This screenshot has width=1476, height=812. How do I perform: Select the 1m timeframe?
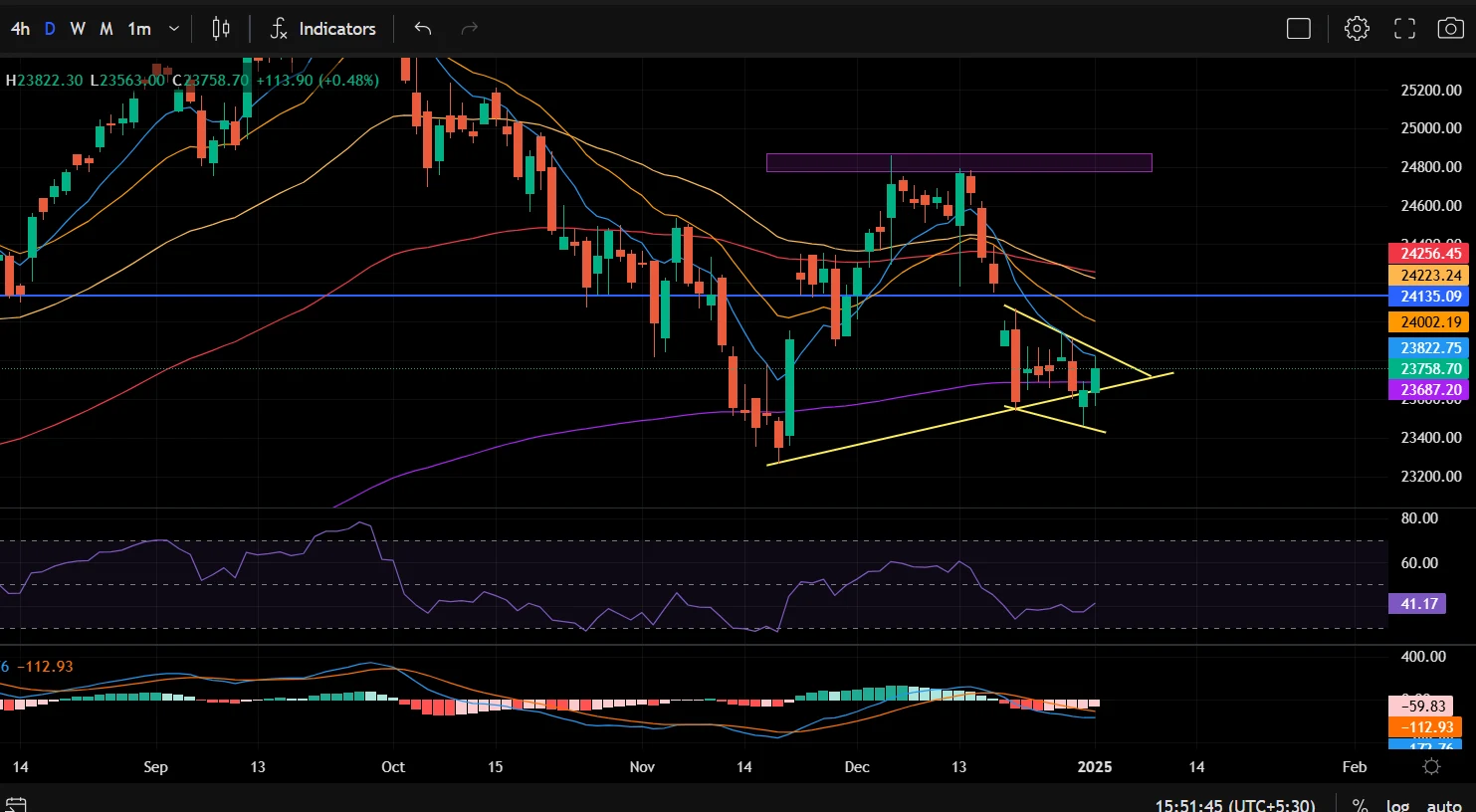pos(139,29)
